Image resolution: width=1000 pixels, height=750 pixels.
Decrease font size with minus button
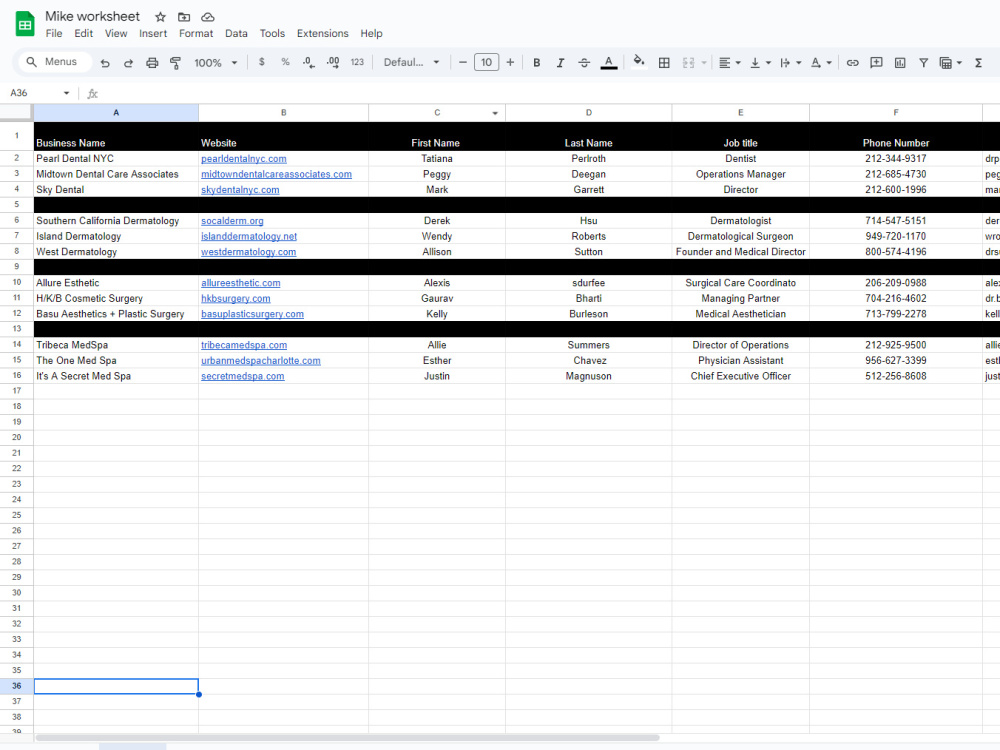463,62
